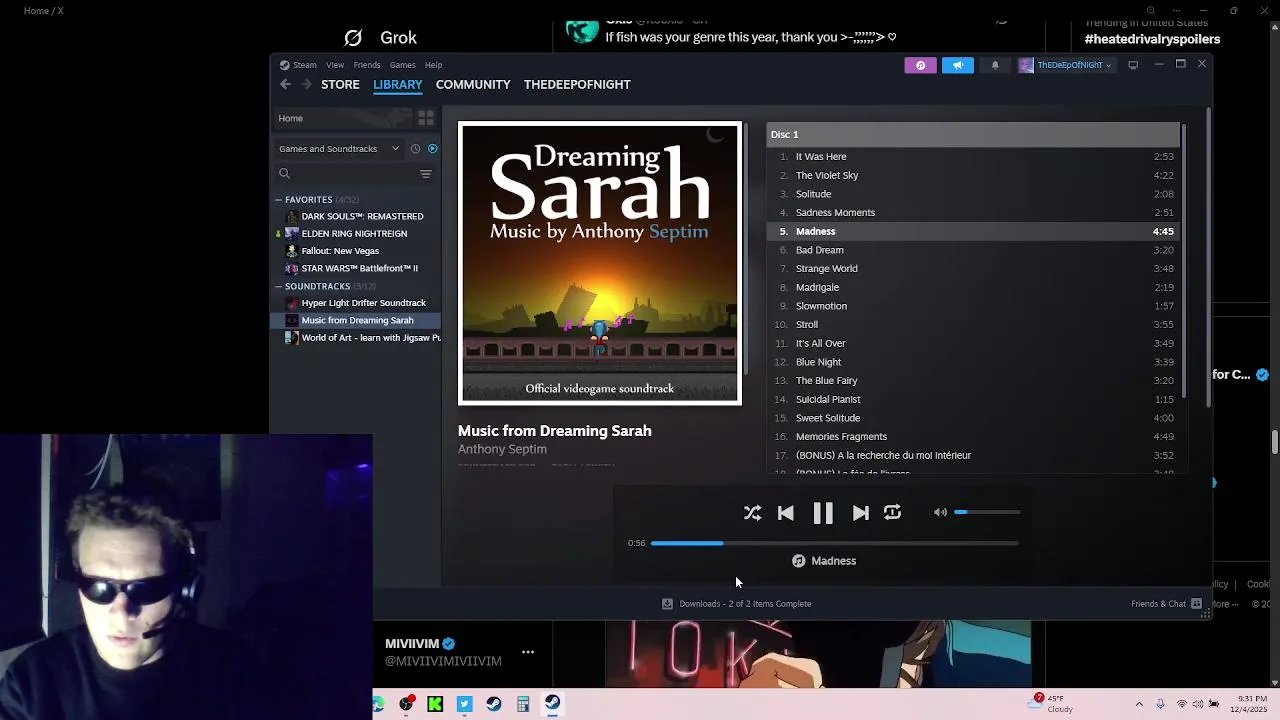
Task: Toggle repeat mode in the music player
Action: pyautogui.click(x=893, y=512)
